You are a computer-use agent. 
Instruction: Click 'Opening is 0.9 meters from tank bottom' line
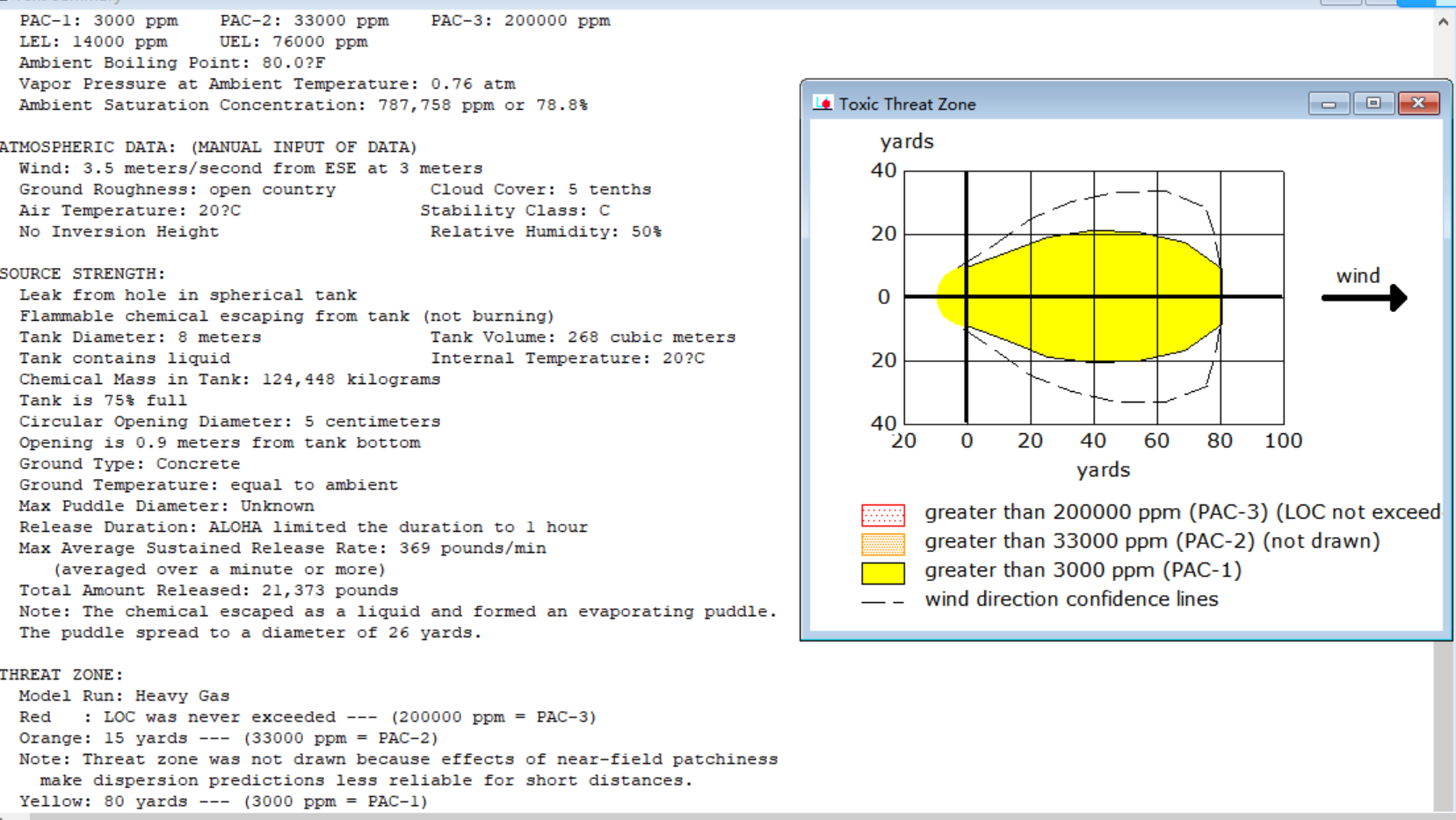pyautogui.click(x=220, y=442)
